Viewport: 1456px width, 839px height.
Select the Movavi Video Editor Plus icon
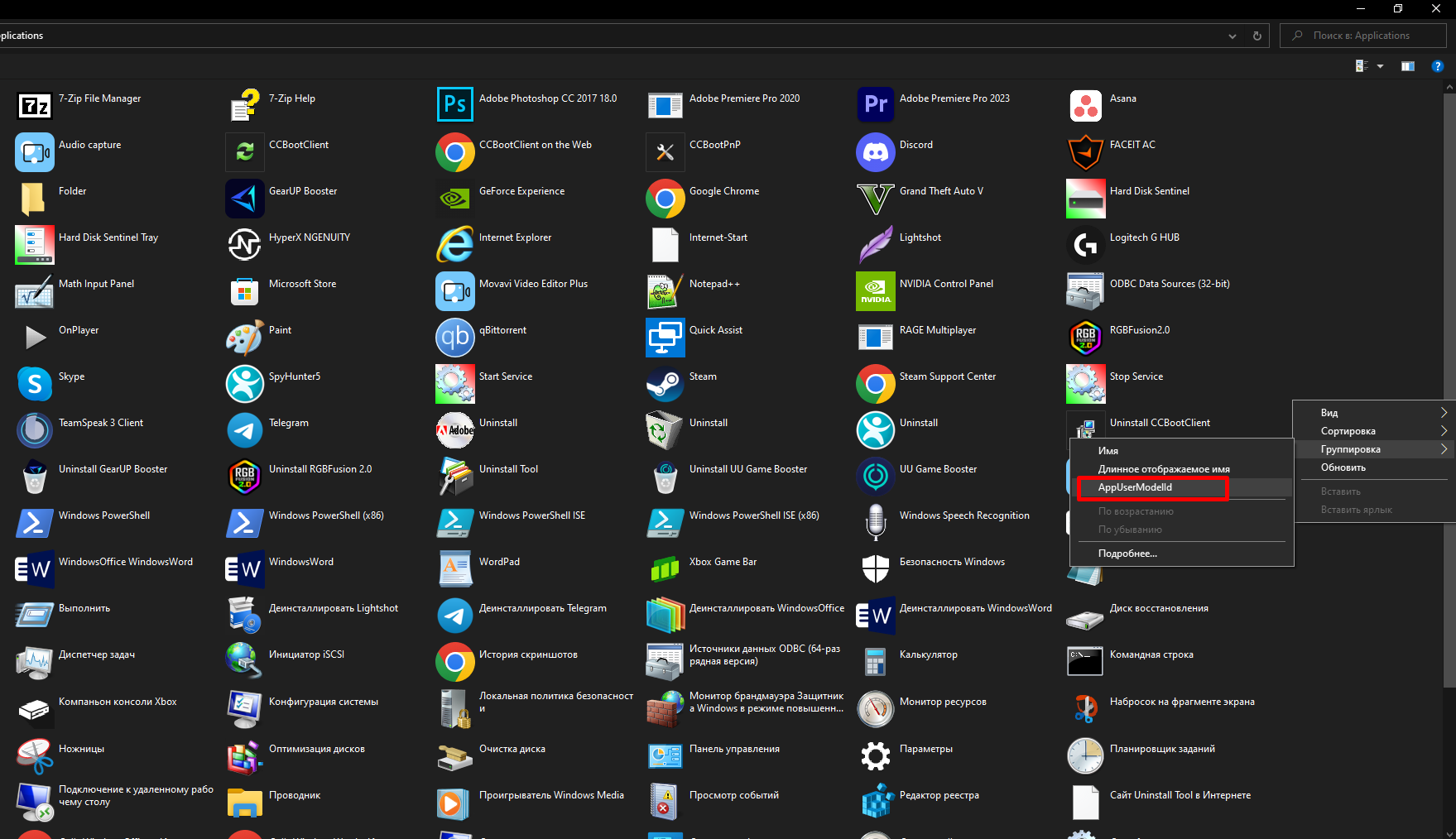pyautogui.click(x=454, y=290)
